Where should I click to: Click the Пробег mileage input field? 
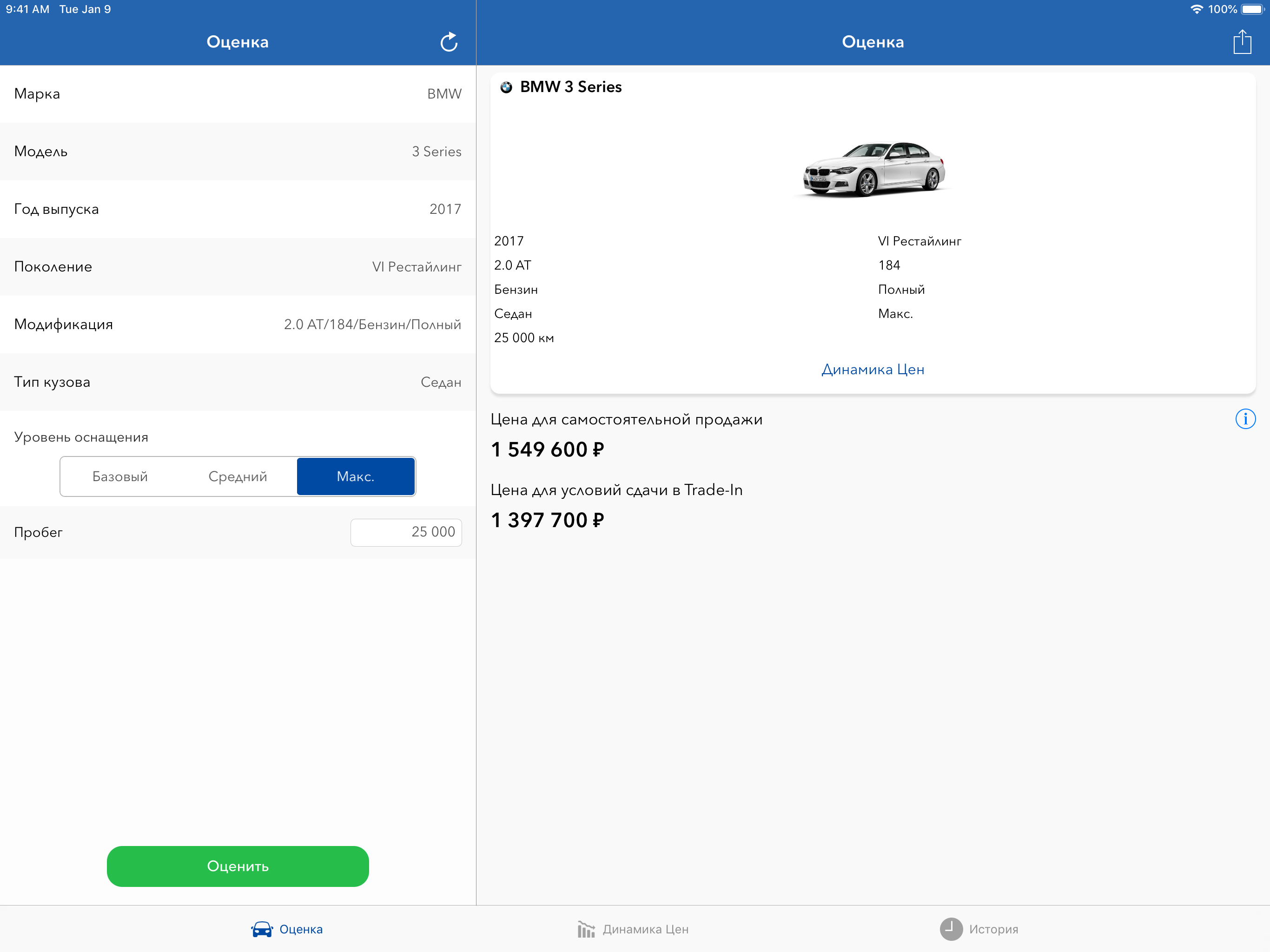coord(406,532)
